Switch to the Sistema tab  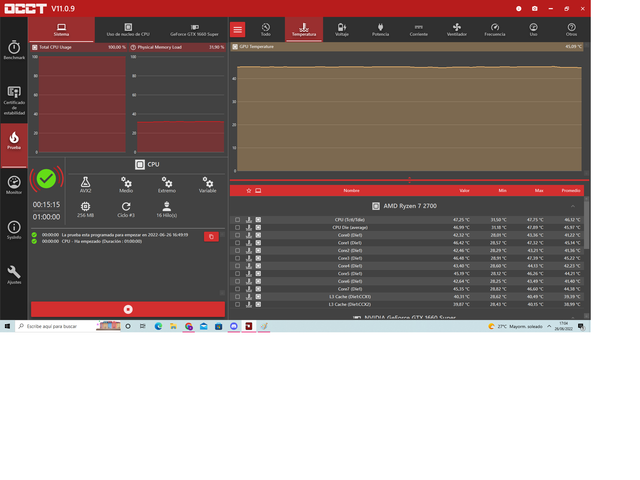point(61,29)
